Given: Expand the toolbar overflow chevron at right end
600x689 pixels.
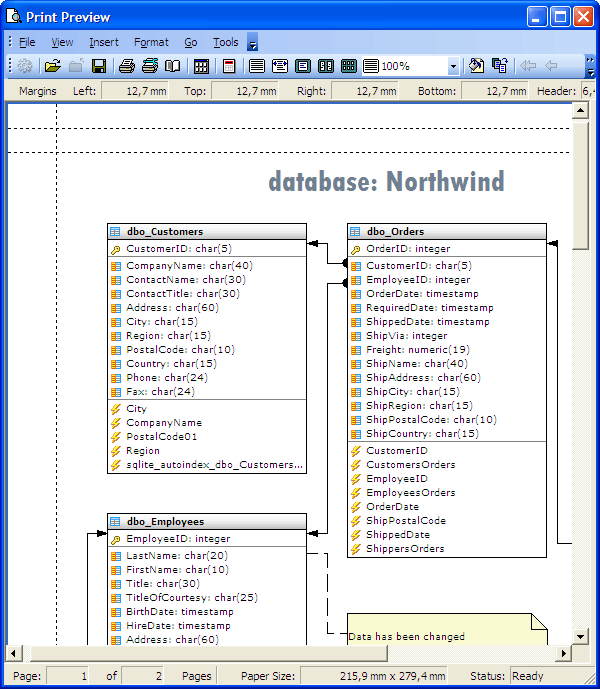Looking at the screenshot, I should coord(590,66).
